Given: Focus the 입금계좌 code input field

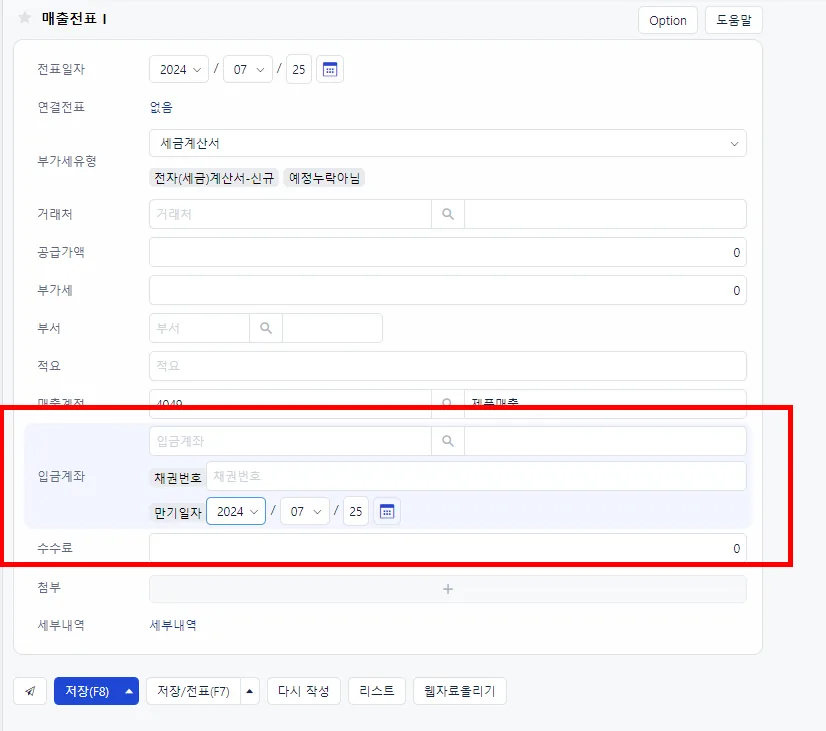Looking at the screenshot, I should click(x=290, y=441).
